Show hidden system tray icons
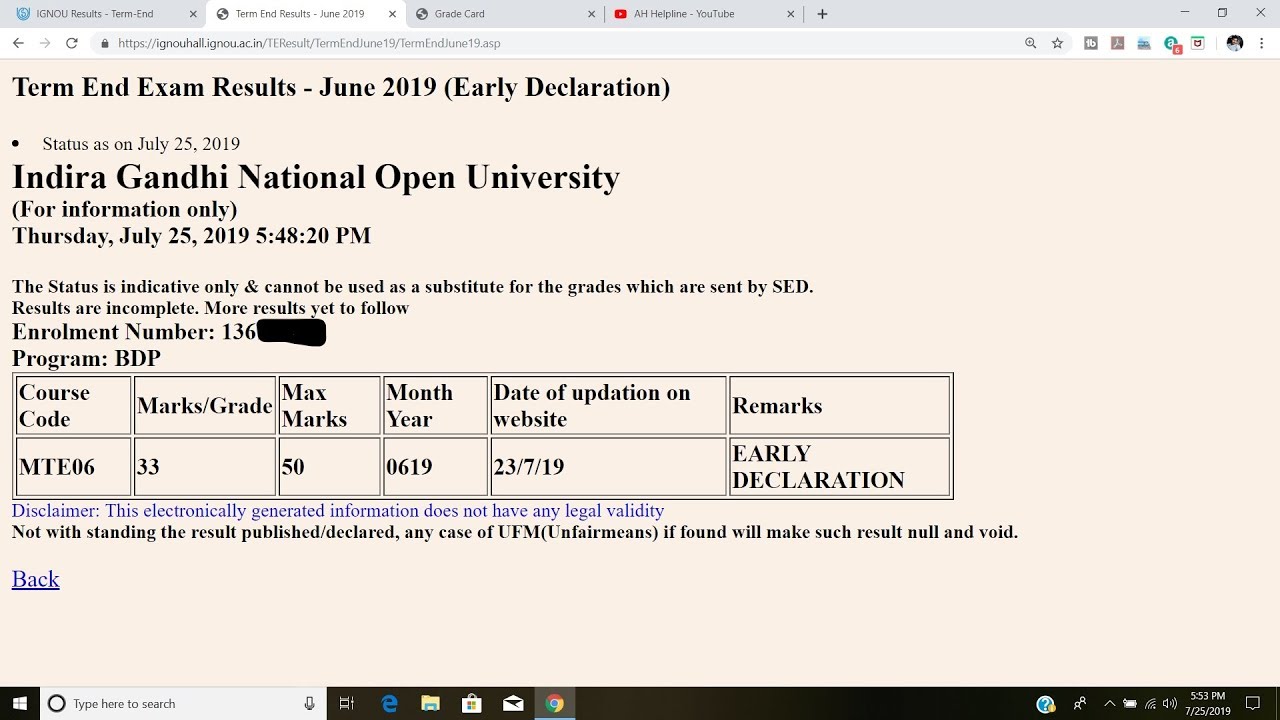The image size is (1280, 720). pyautogui.click(x=1109, y=703)
